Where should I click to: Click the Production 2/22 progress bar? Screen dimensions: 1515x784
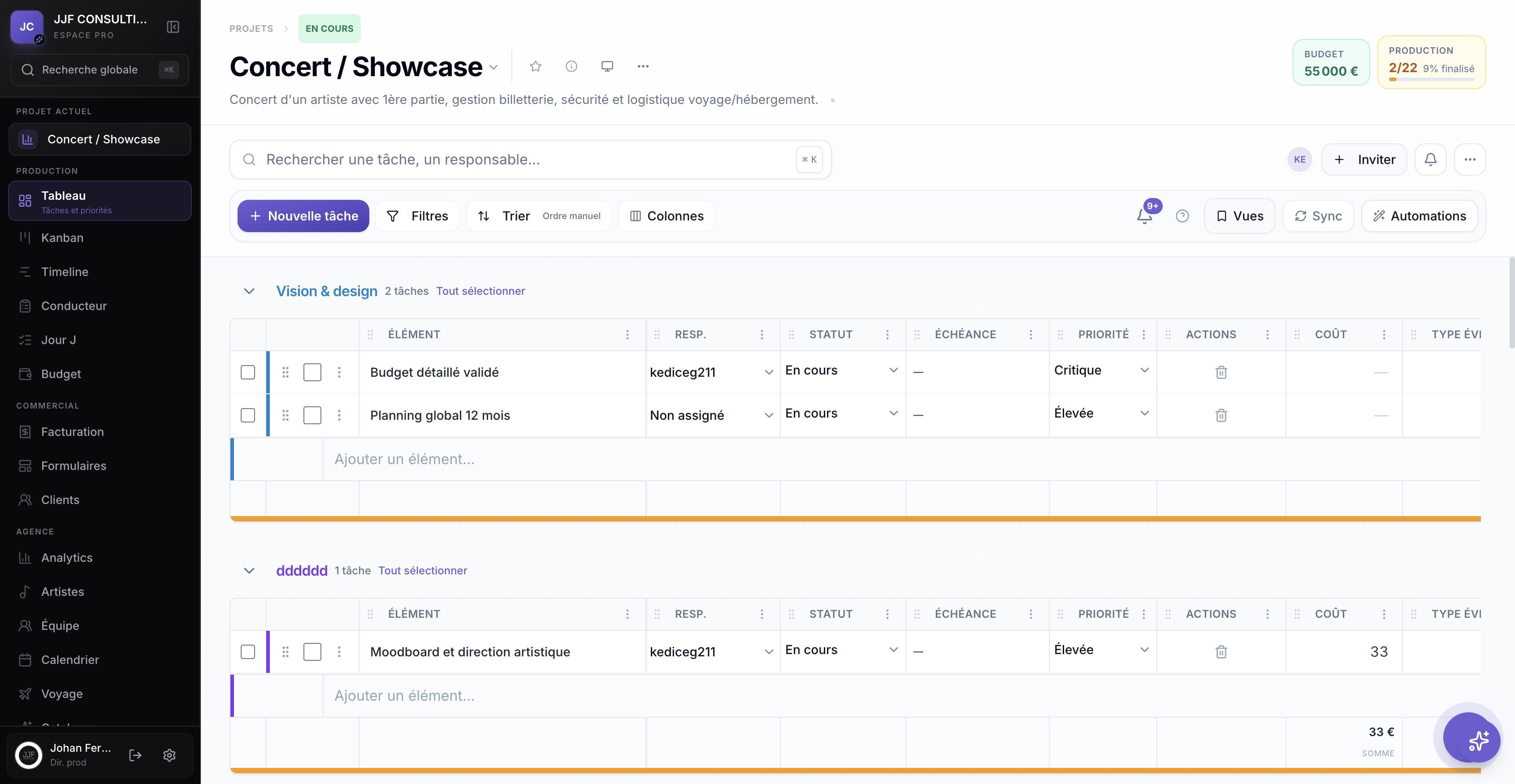point(1431,79)
